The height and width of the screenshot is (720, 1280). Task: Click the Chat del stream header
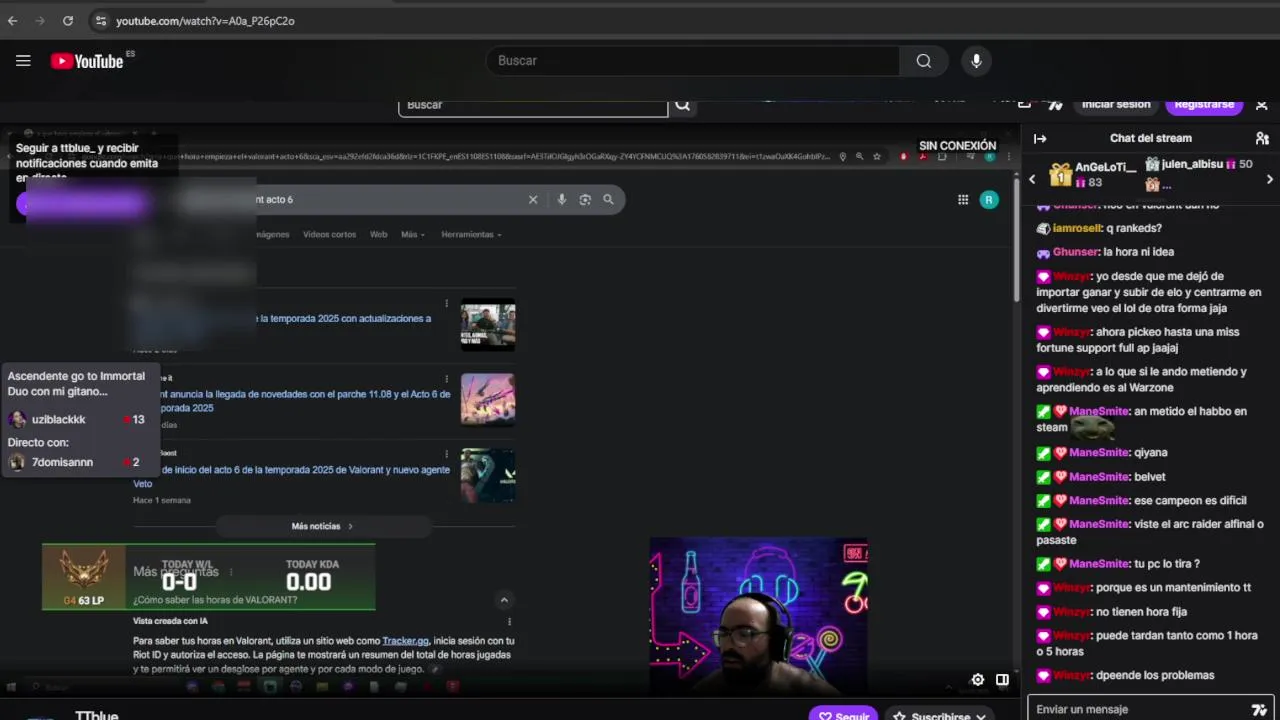[x=1151, y=139]
